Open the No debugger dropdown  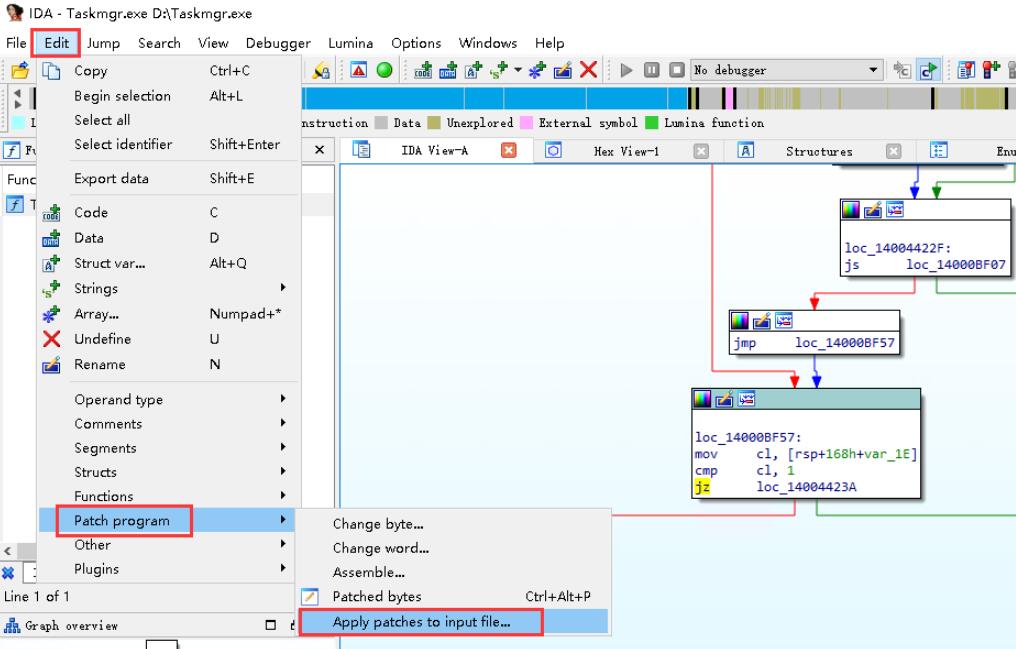click(787, 70)
